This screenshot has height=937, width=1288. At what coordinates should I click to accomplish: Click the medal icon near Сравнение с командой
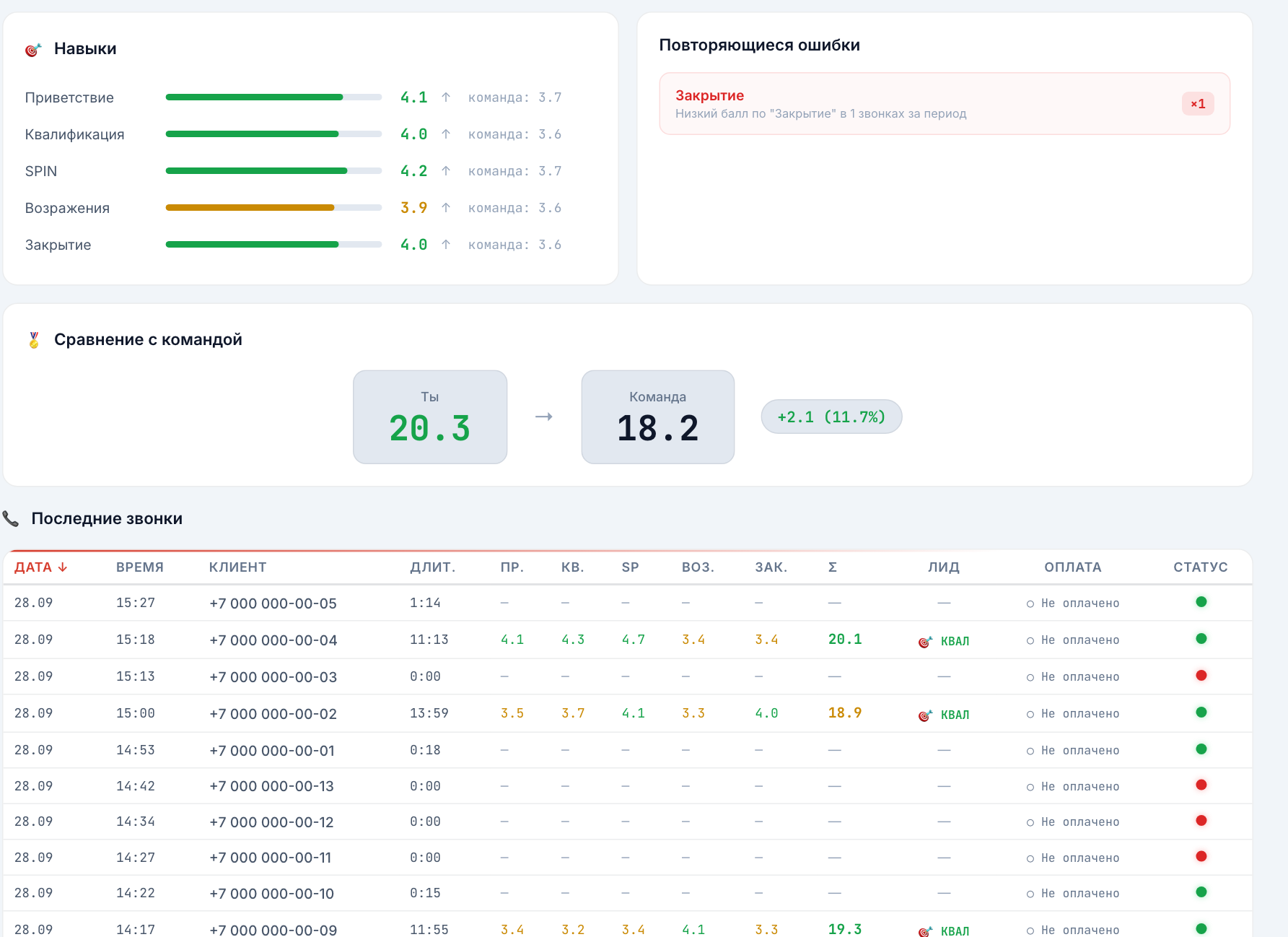[34, 340]
